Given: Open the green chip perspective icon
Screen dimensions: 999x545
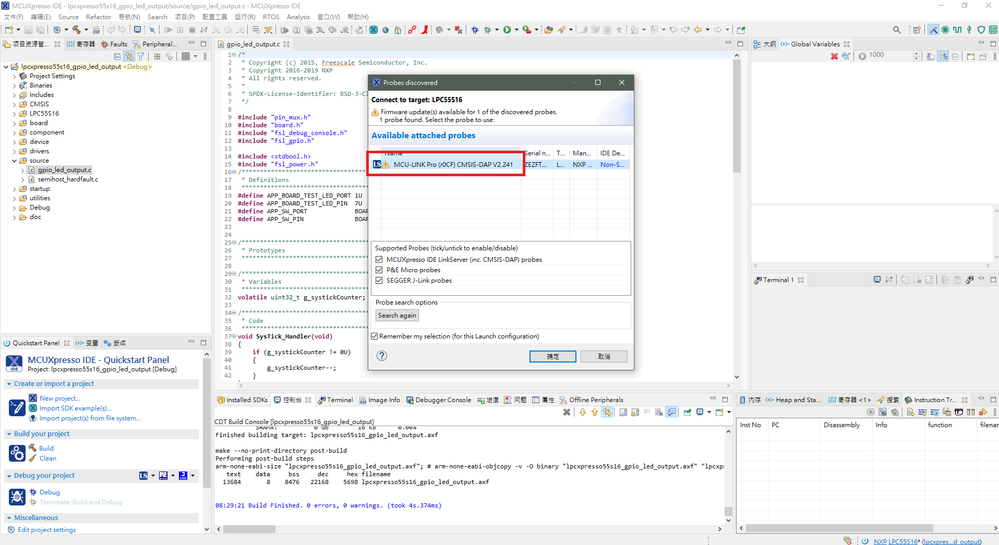Looking at the screenshot, I should click(x=945, y=29).
